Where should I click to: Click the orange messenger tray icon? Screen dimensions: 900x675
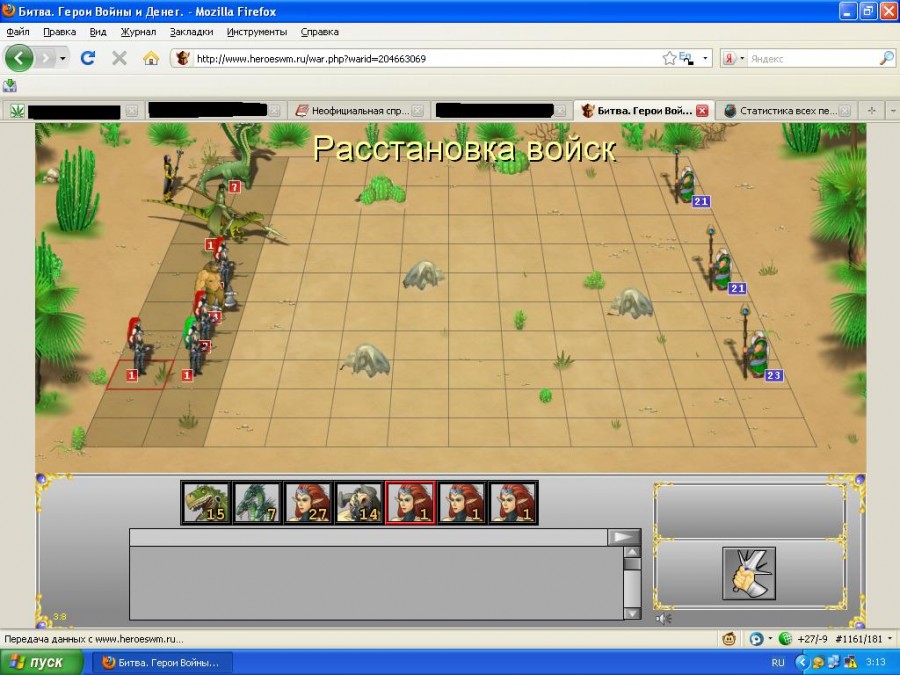[818, 662]
